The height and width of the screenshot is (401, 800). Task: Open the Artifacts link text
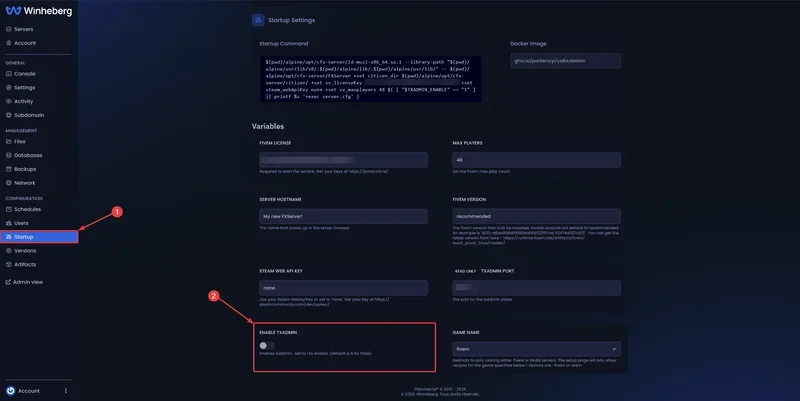[x=25, y=264]
